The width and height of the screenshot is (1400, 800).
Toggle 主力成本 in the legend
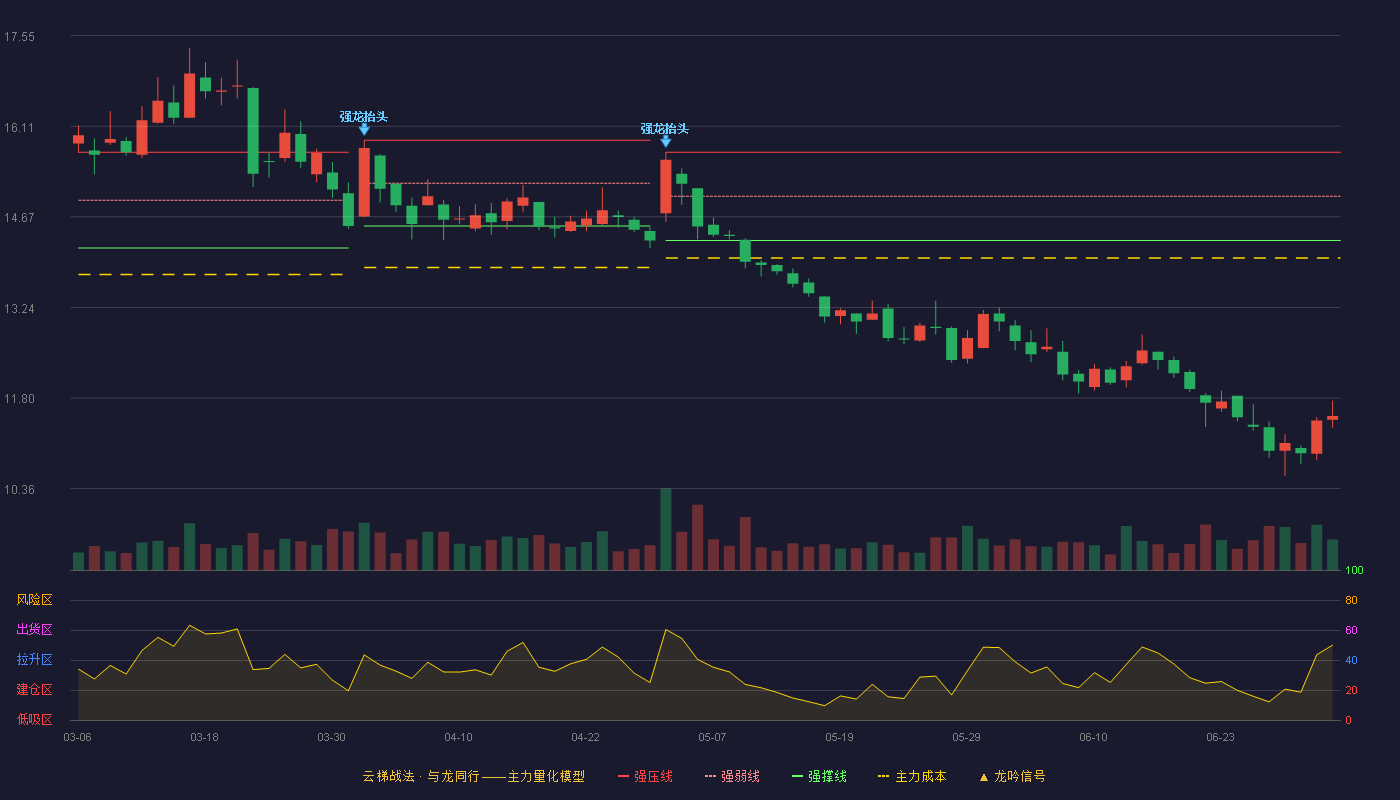point(912,776)
